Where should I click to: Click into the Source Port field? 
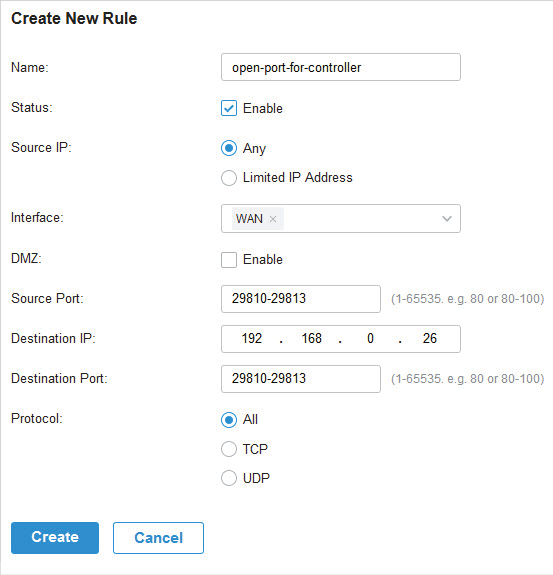[x=301, y=299]
